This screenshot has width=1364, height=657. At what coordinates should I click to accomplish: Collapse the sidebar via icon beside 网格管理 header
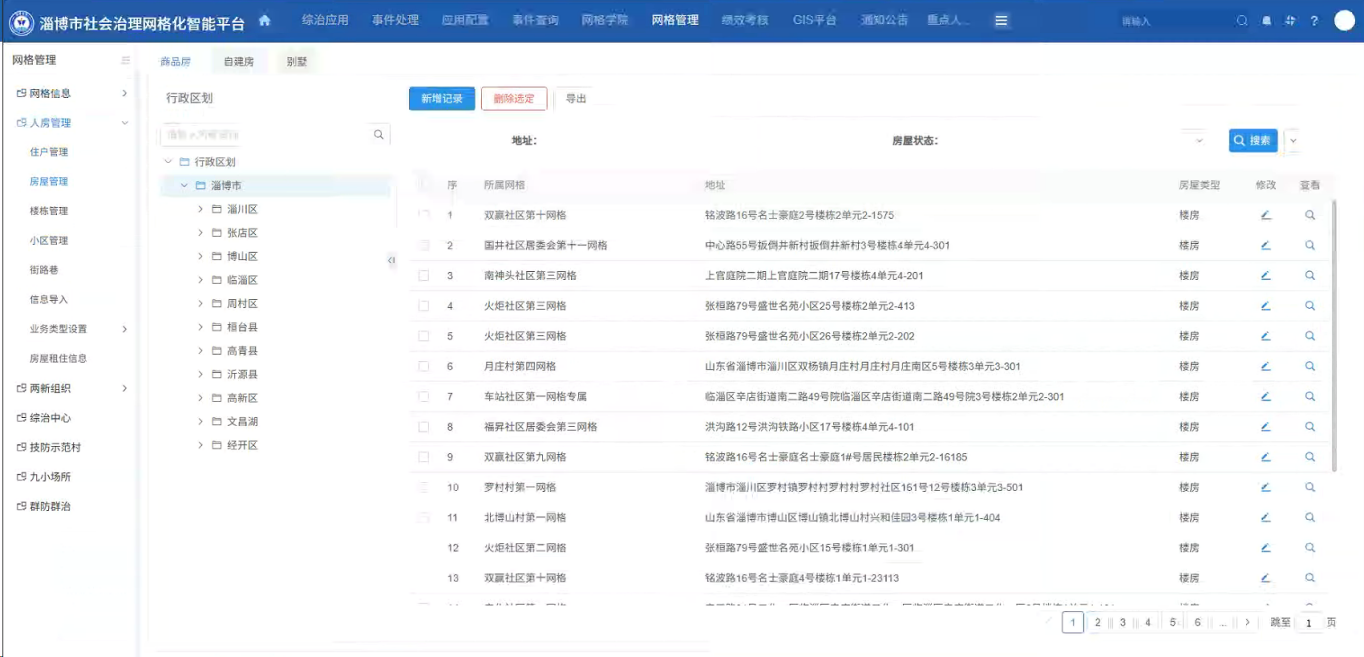pos(125,61)
